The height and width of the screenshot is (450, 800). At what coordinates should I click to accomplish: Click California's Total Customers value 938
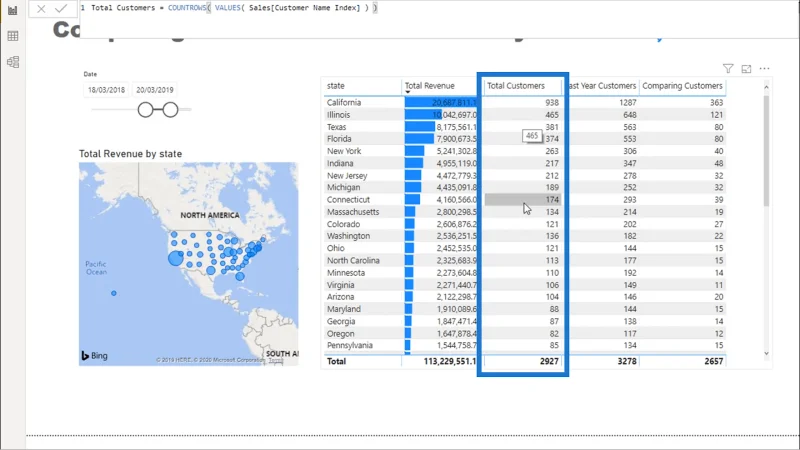[552, 103]
